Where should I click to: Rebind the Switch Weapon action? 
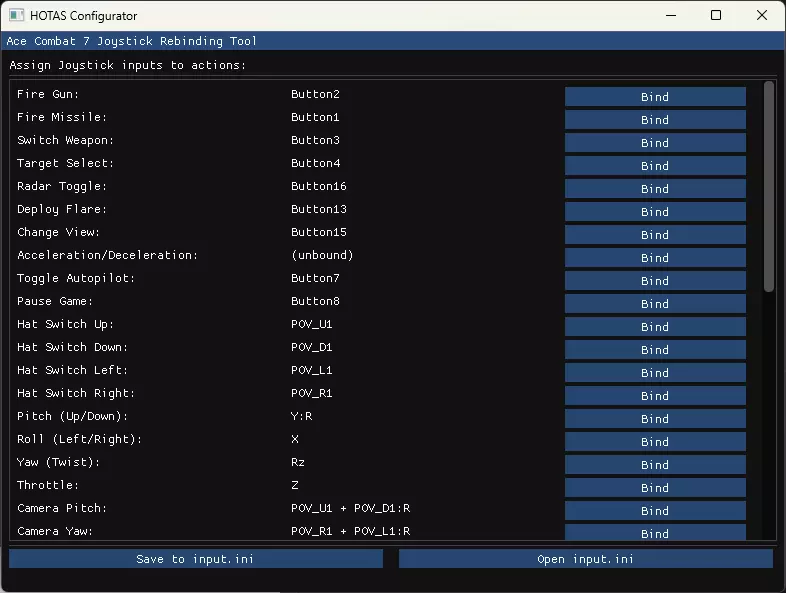(655, 143)
